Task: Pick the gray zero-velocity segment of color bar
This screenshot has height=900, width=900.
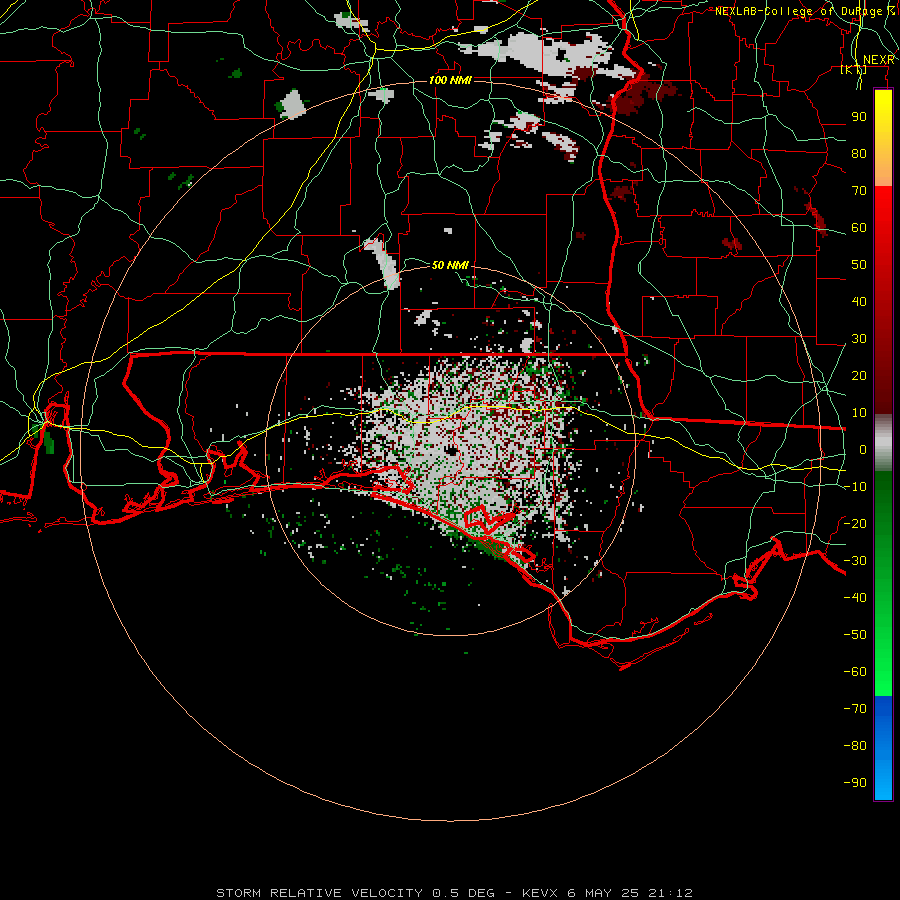Action: pyautogui.click(x=883, y=443)
